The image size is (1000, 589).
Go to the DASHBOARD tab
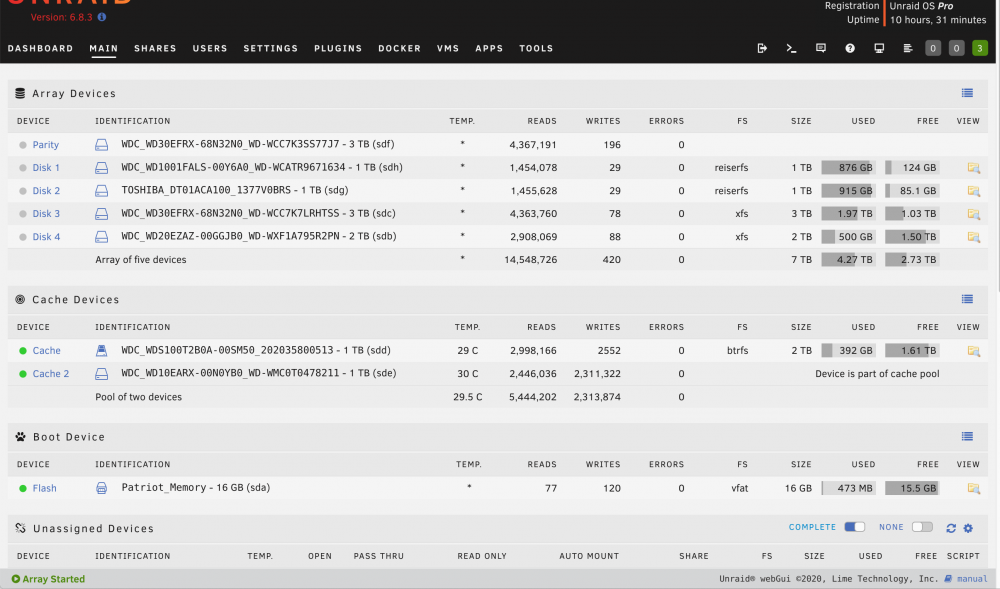(x=40, y=48)
